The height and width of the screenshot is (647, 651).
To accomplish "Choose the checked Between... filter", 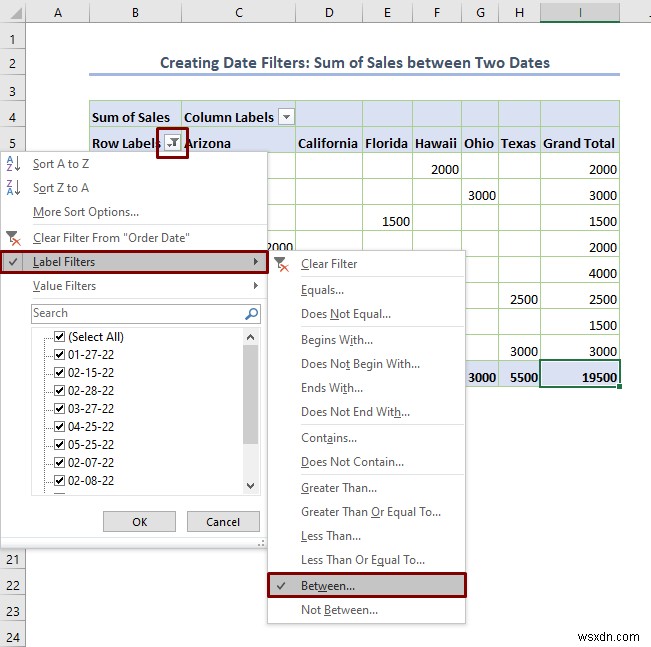I will click(x=367, y=586).
